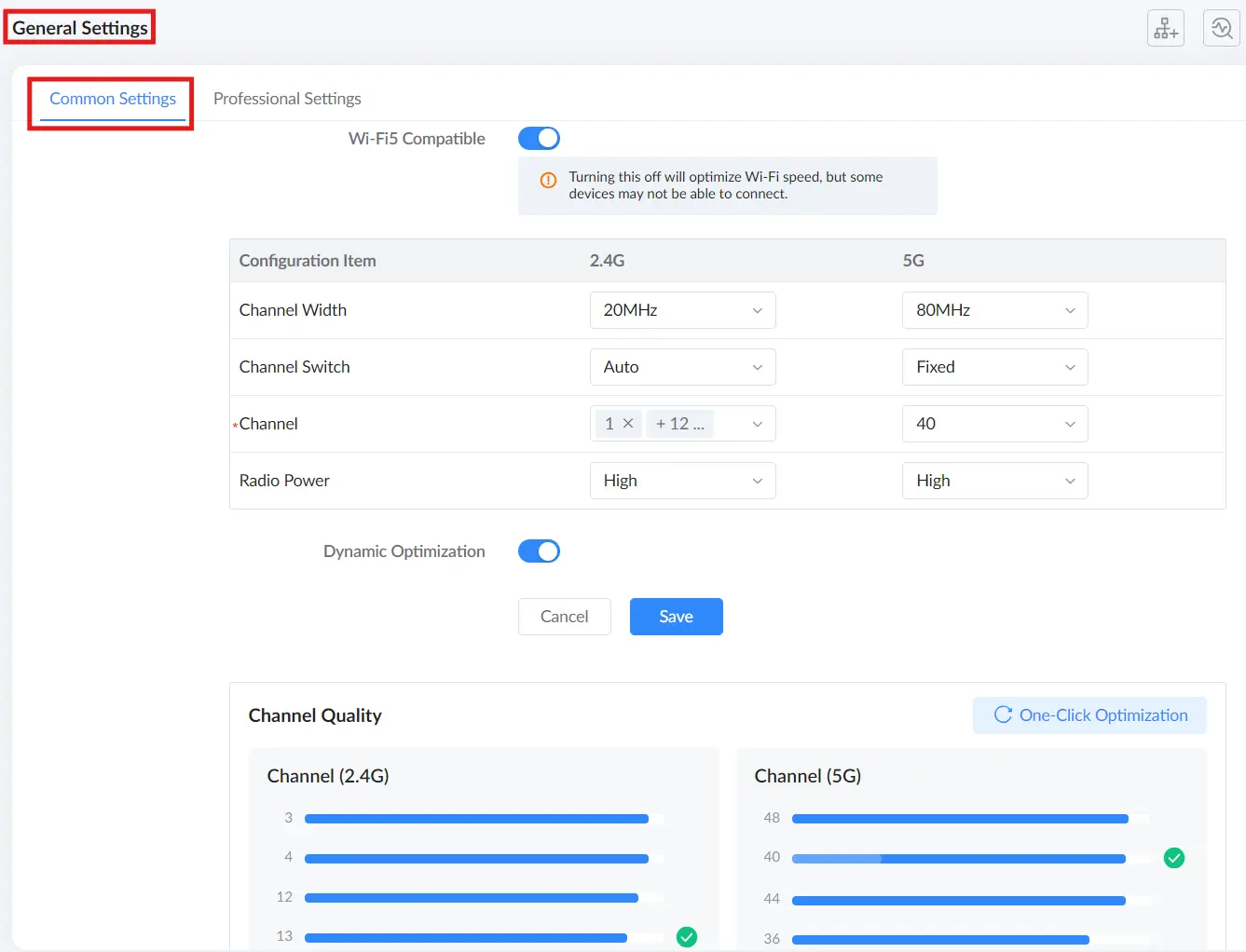
Task: Click the Cancel button
Action: tap(565, 617)
